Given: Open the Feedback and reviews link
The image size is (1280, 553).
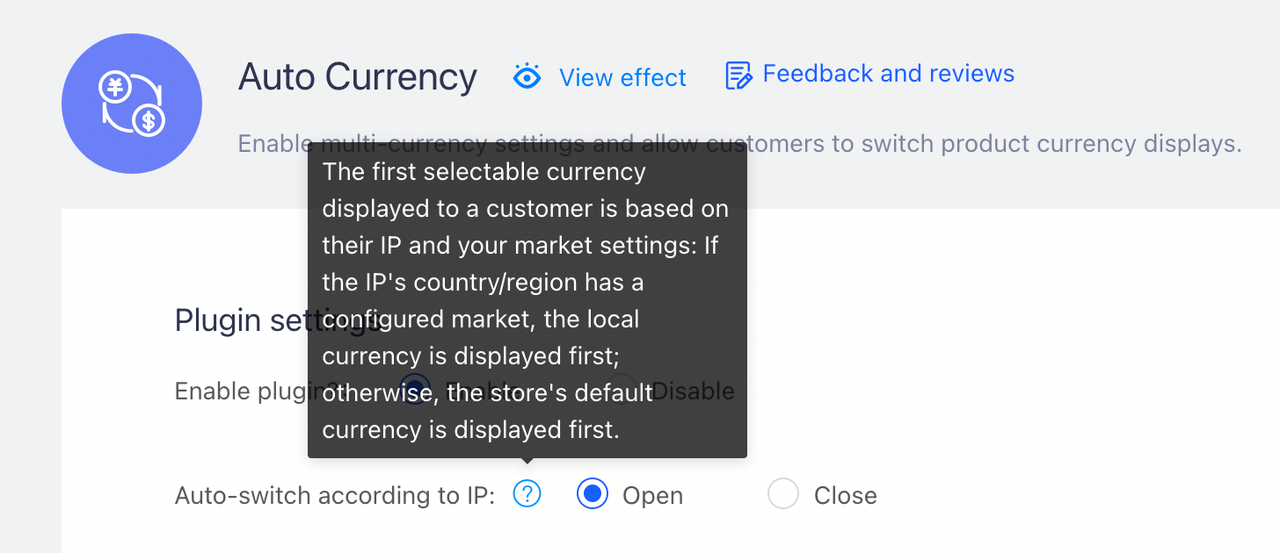Looking at the screenshot, I should point(888,74).
